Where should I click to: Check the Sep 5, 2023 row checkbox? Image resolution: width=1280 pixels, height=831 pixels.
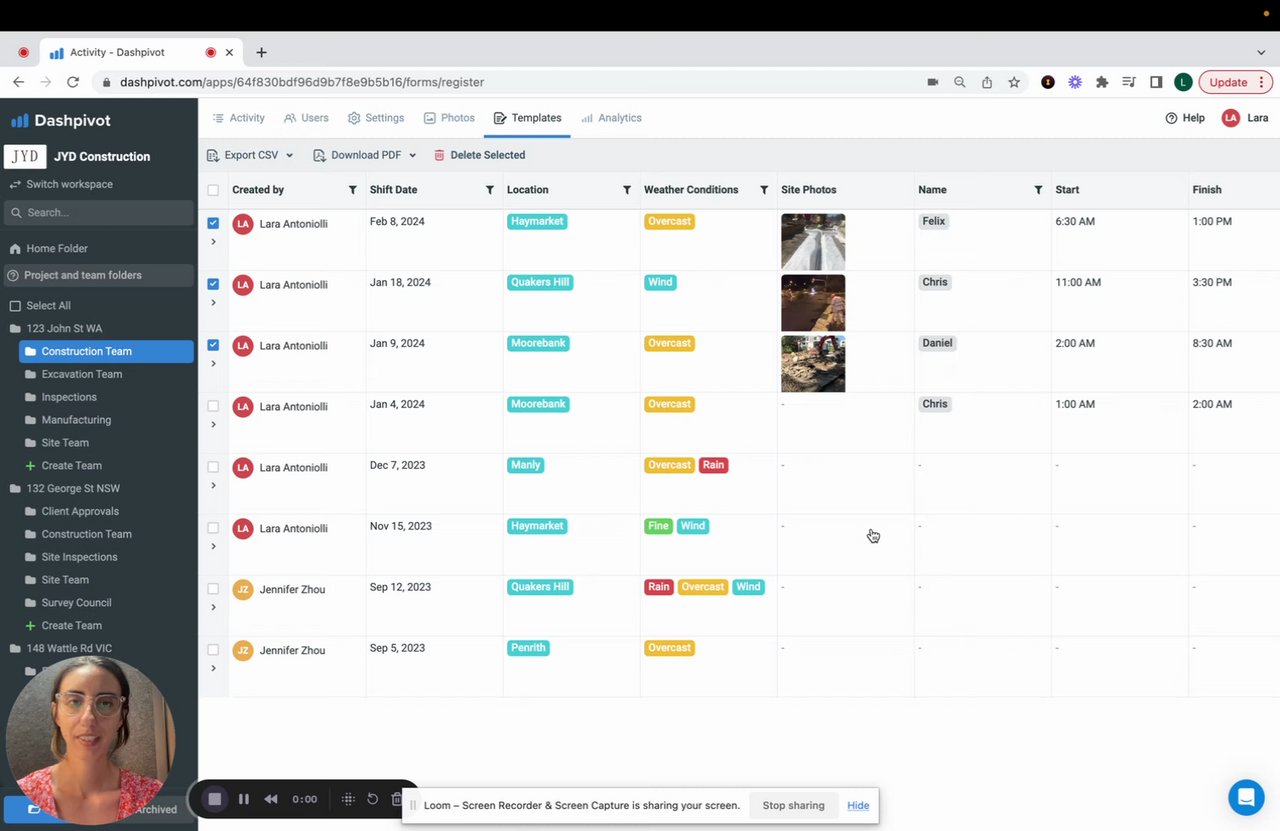[213, 650]
